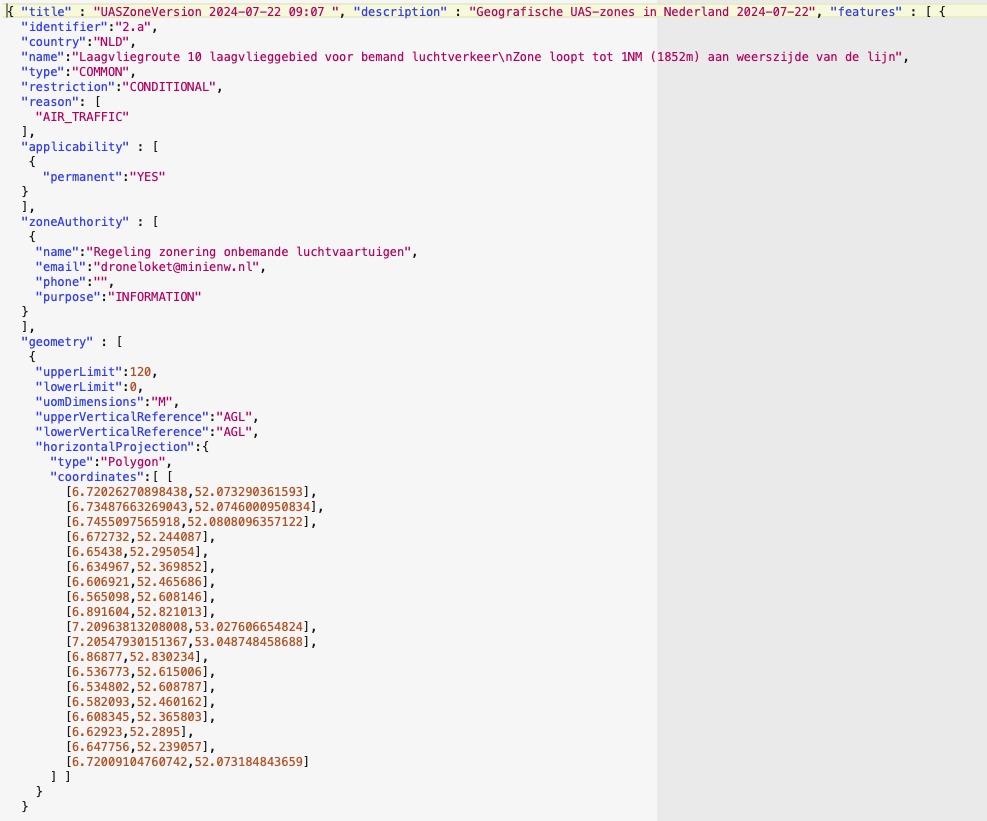Click the "type":"Polygon" line
Image resolution: width=987 pixels, height=821 pixels.
pyautogui.click(x=111, y=462)
